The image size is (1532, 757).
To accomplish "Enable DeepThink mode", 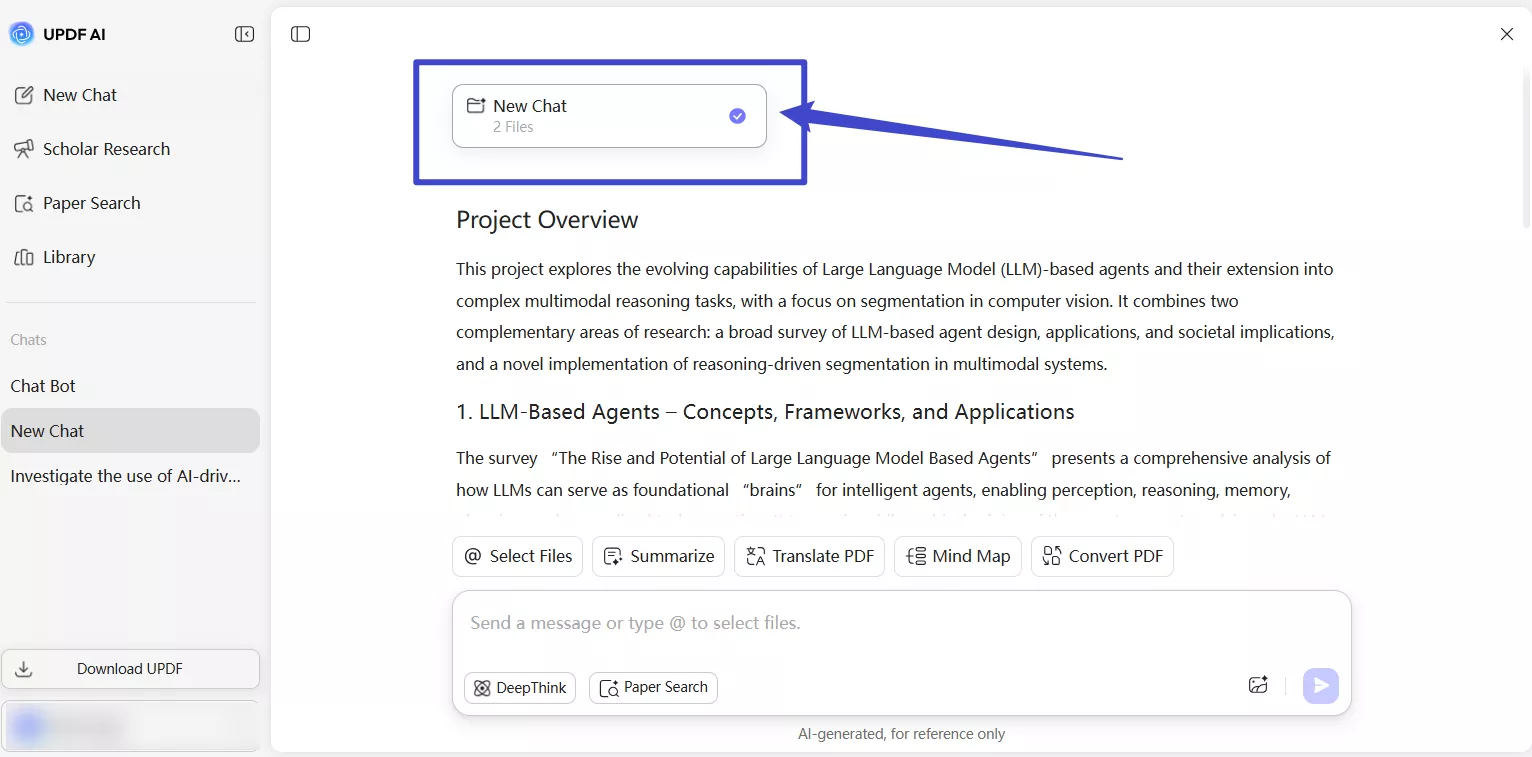I will 519,688.
